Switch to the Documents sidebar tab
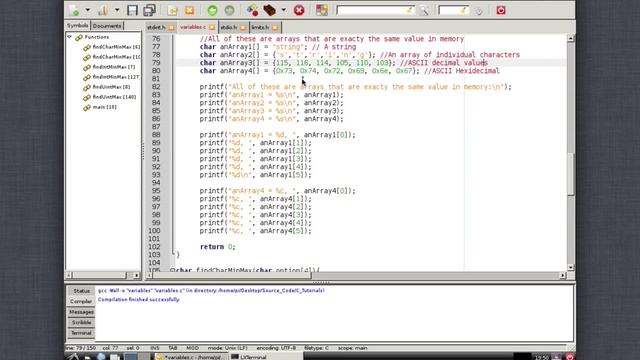This screenshot has height=360, width=640. coord(107,26)
